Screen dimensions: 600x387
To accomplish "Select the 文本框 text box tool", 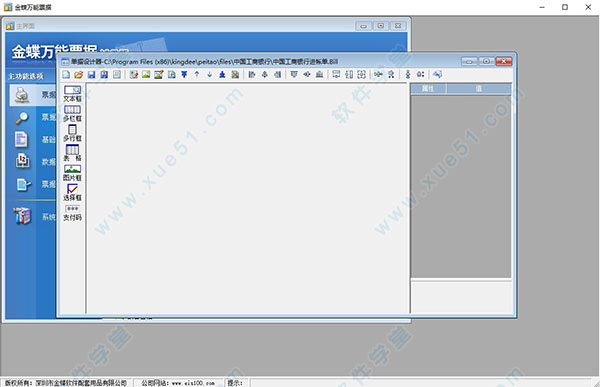I will pos(72,94).
